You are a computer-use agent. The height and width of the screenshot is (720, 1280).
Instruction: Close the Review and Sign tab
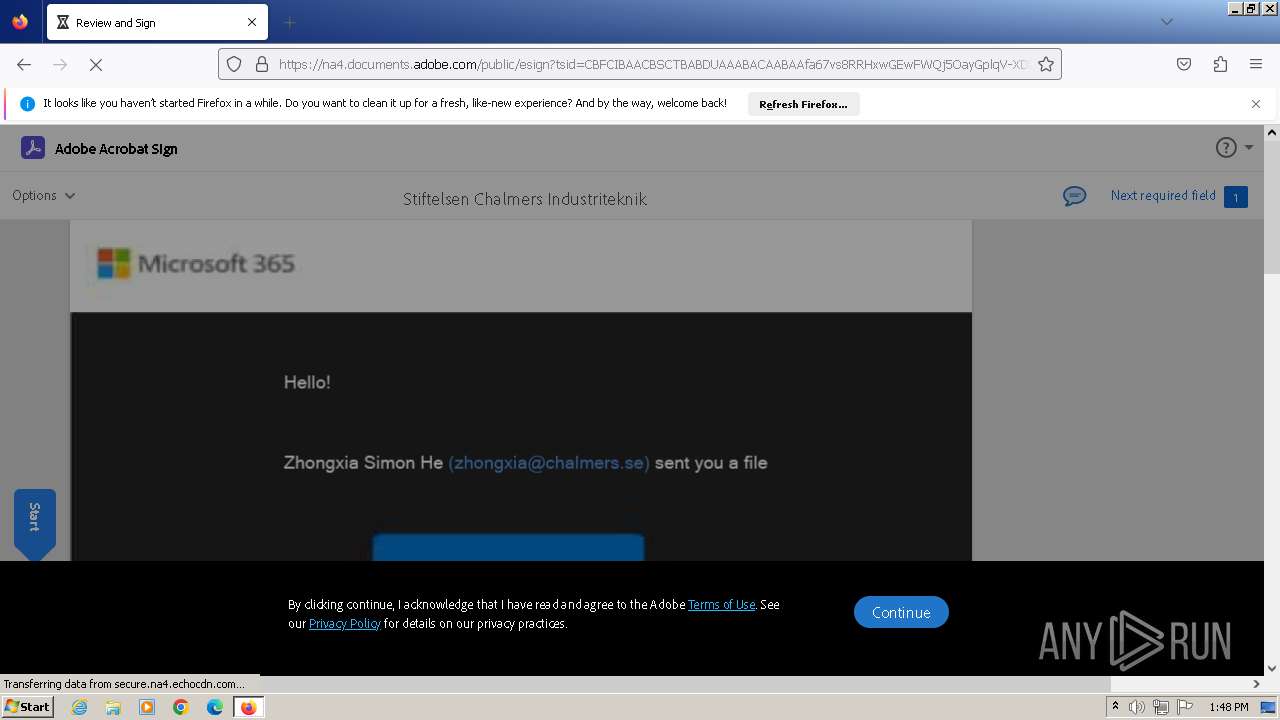point(251,22)
